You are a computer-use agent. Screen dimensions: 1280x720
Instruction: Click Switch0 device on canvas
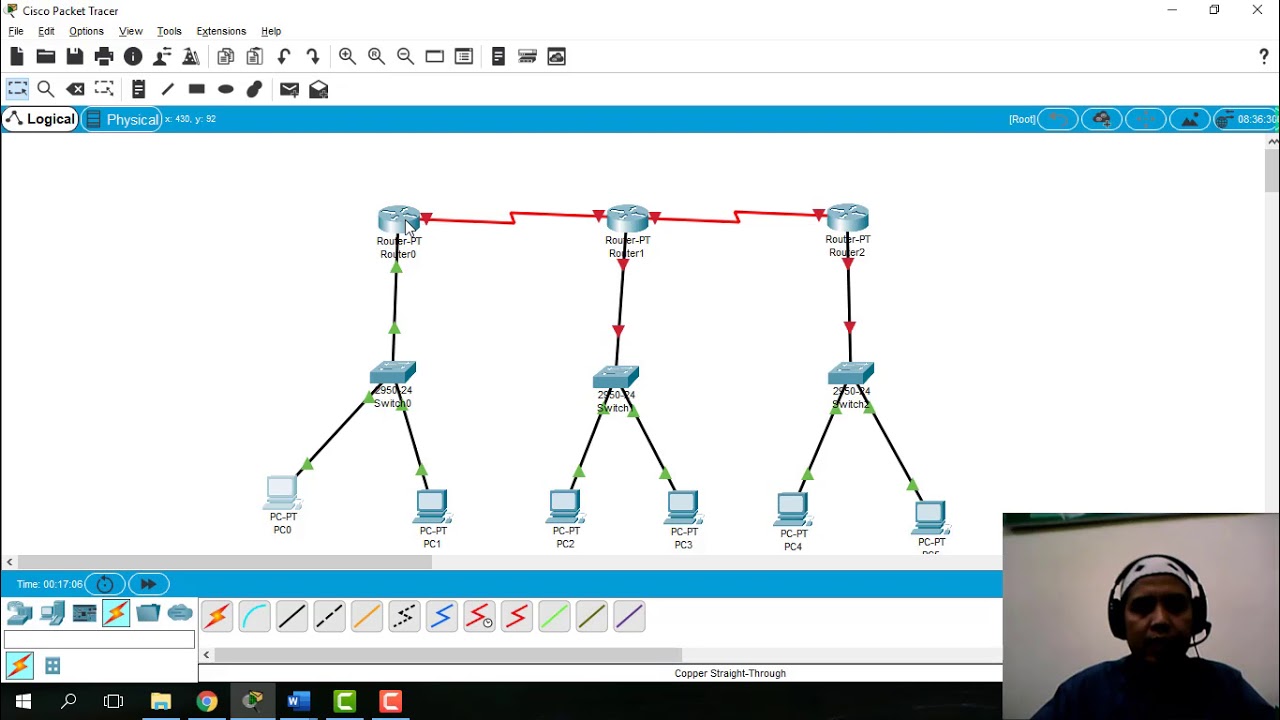(x=393, y=373)
